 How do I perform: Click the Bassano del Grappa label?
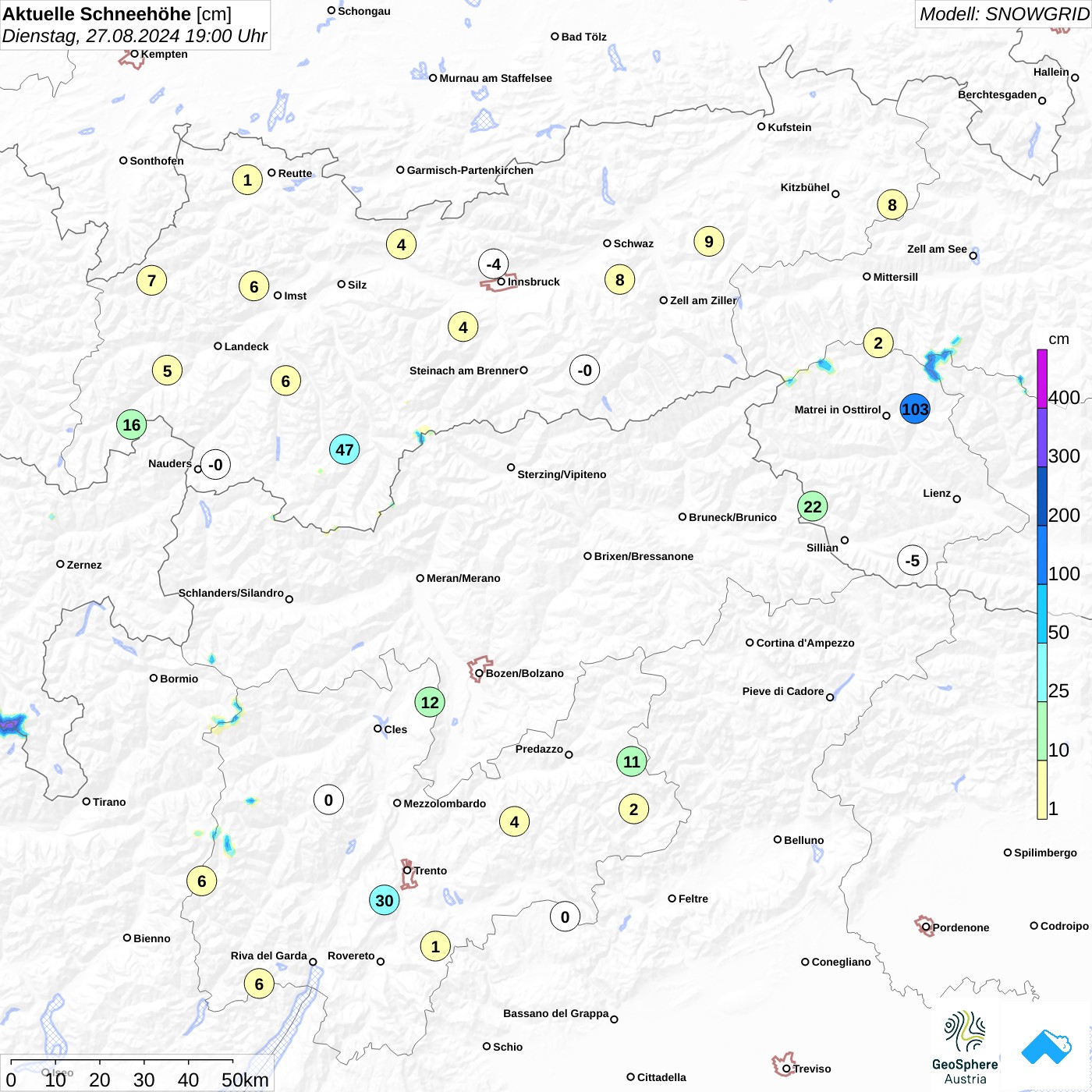tap(556, 1013)
